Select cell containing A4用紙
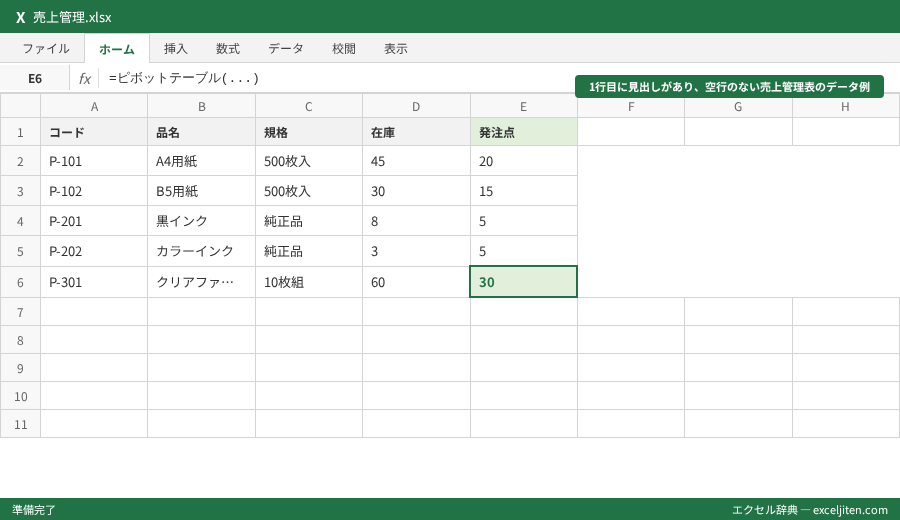 (x=201, y=161)
